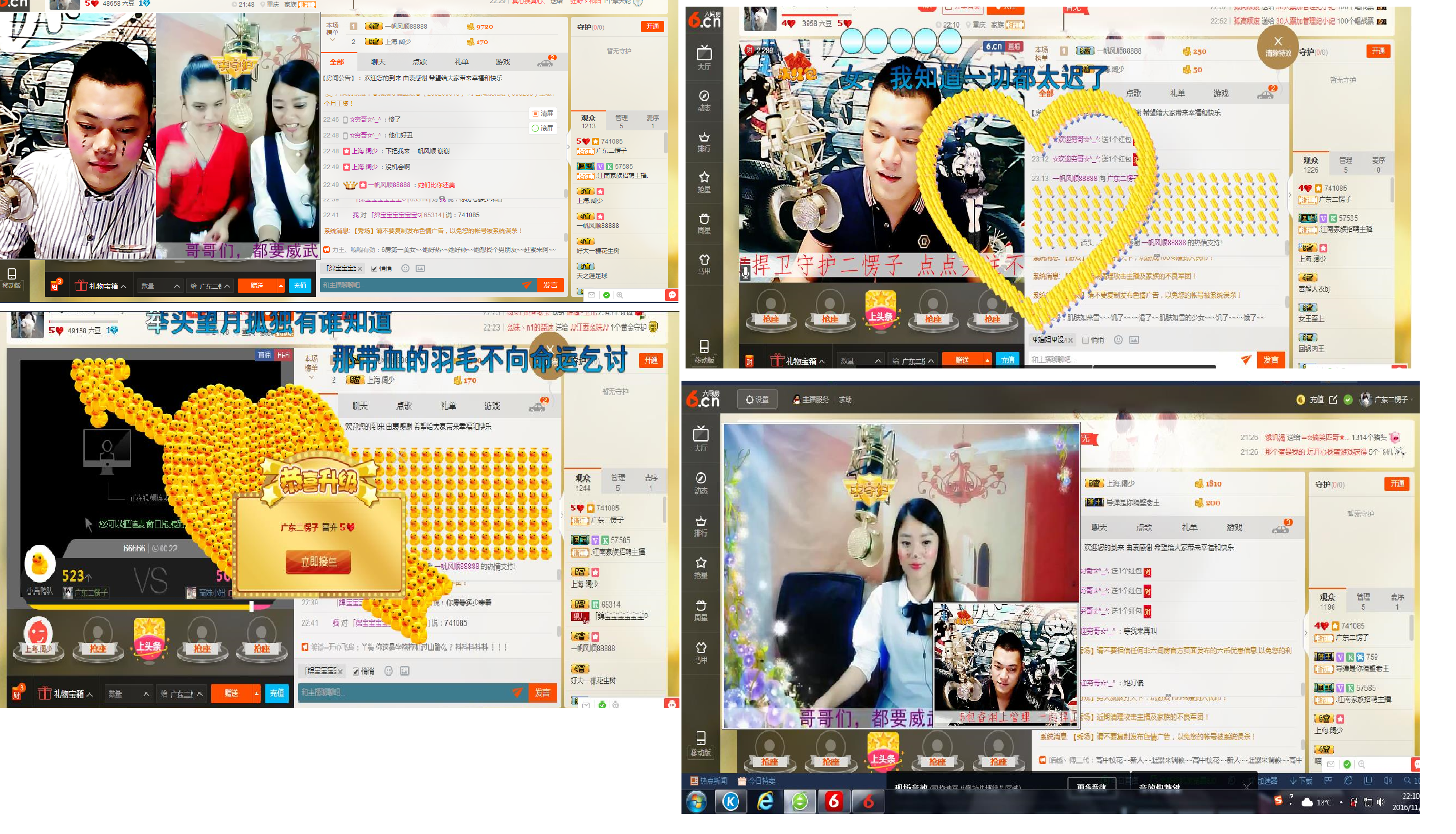Collapse the user list arrow in the 1198-audience window

tap(1306, 632)
